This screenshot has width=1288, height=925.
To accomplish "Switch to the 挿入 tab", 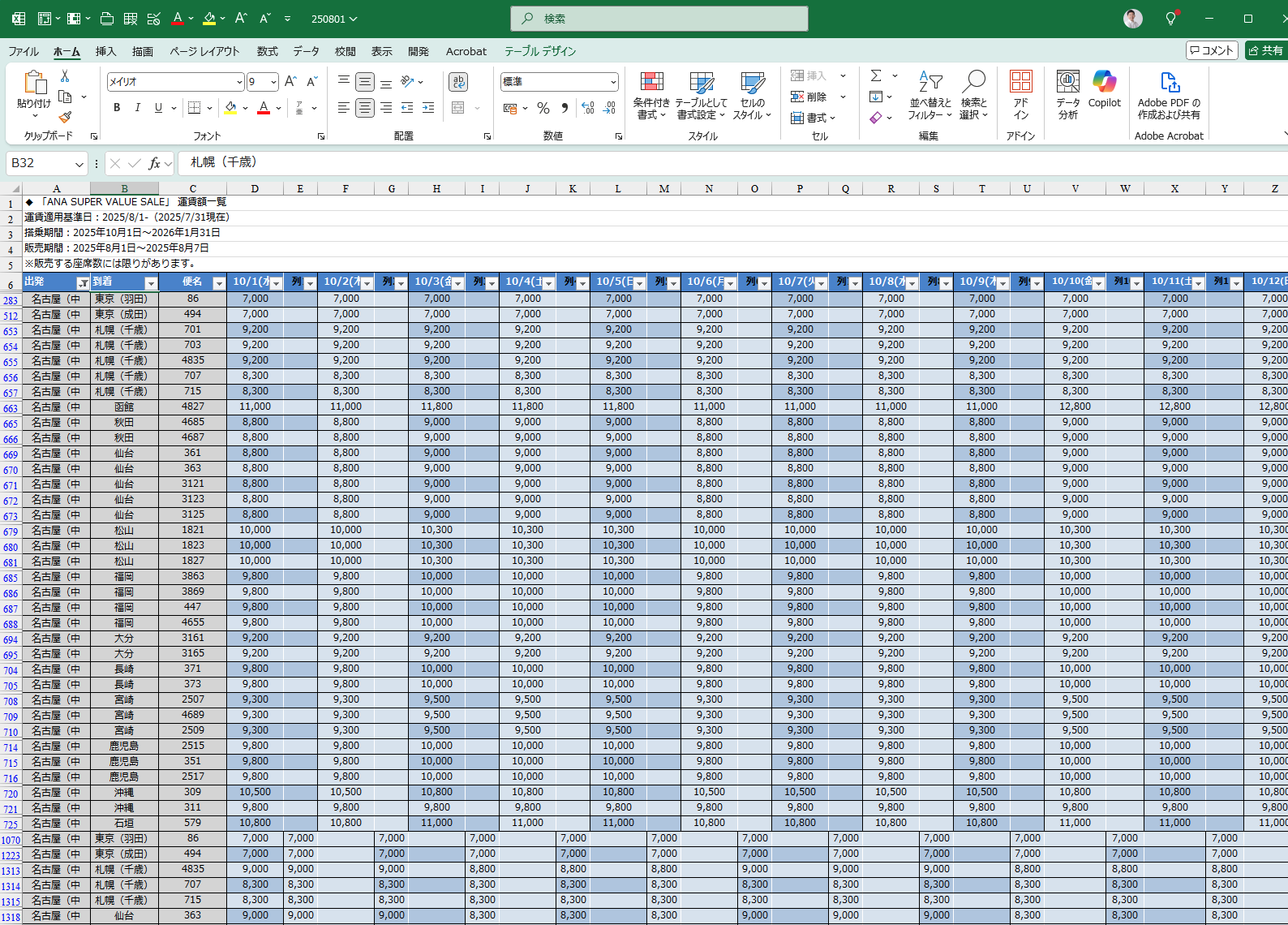I will (105, 51).
